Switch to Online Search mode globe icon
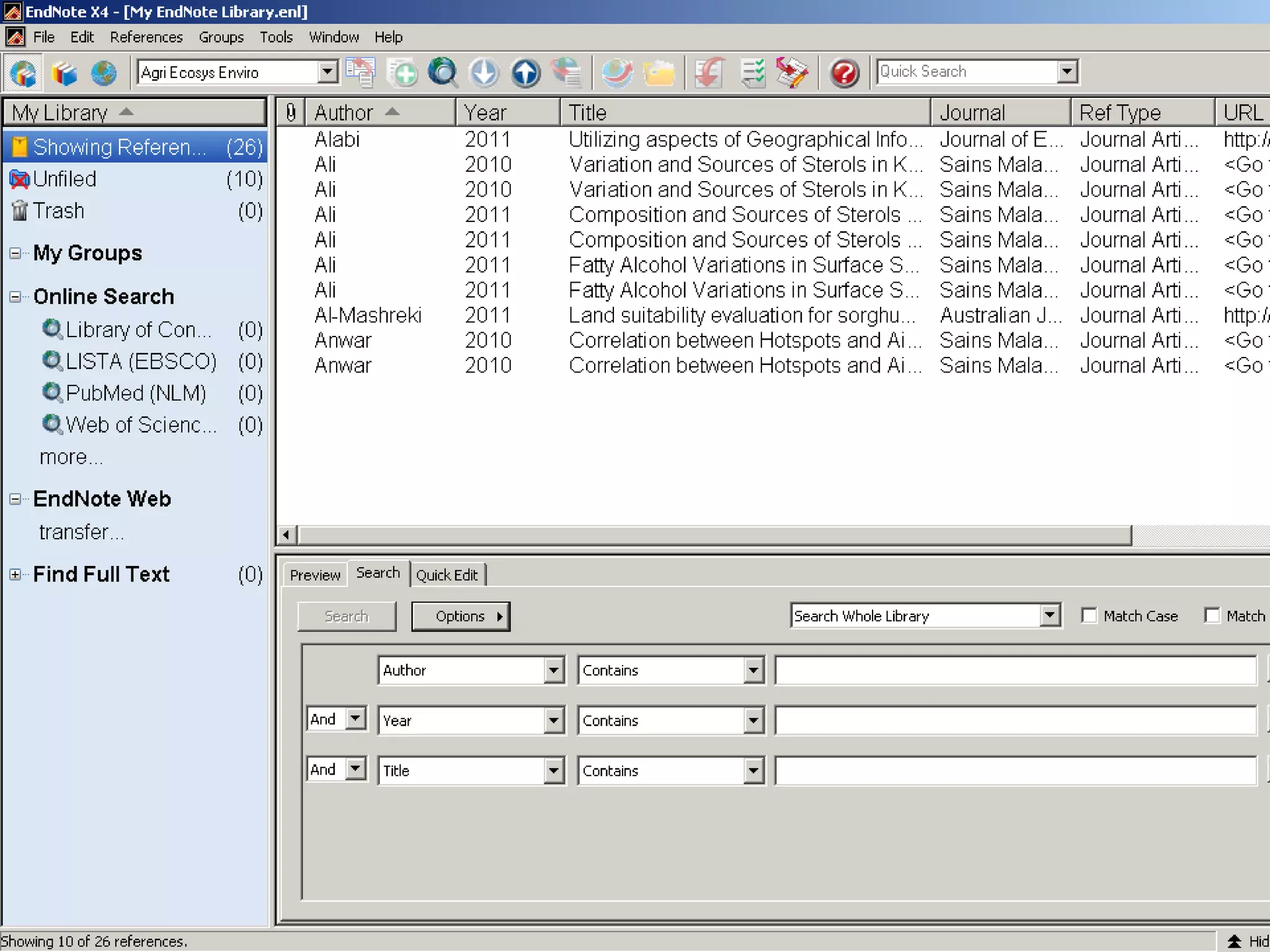The width and height of the screenshot is (1270, 952). [x=104, y=73]
